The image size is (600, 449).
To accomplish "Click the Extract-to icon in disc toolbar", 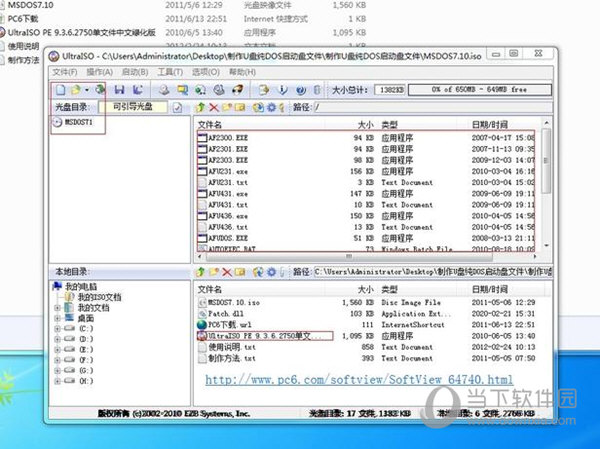I will (x=258, y=107).
